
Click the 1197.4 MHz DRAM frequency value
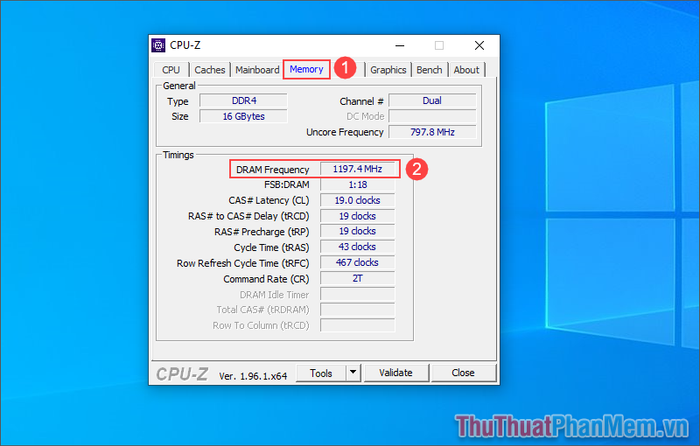358,169
